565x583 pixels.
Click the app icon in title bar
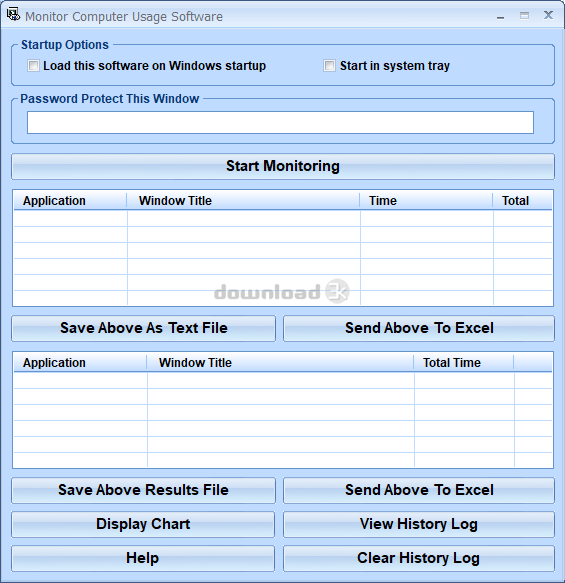point(13,15)
